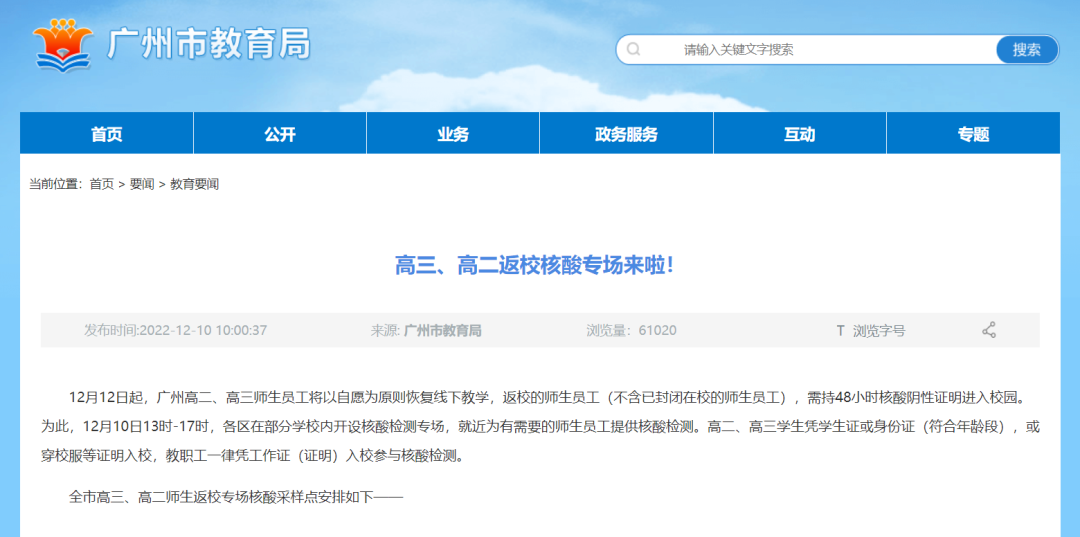This screenshot has height=537, width=1080.
Task: Open the 业务 navigation tab
Action: pyautogui.click(x=453, y=134)
